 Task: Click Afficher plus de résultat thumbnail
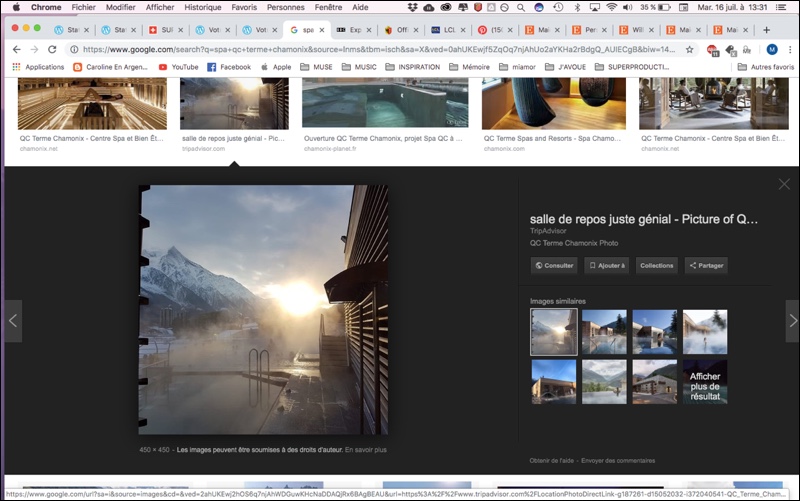coord(704,382)
